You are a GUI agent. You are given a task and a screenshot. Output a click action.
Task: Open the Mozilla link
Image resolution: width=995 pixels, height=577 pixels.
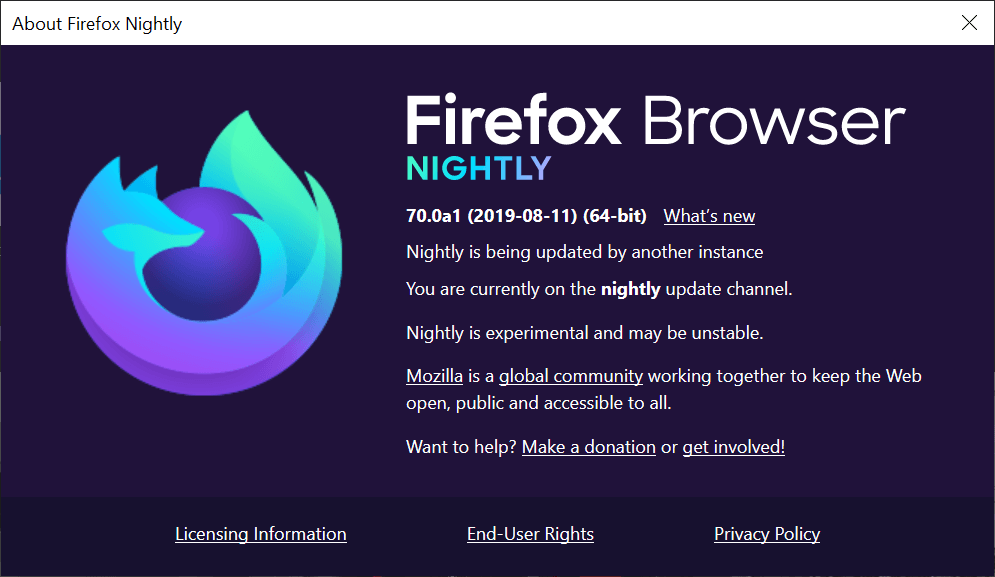[434, 376]
